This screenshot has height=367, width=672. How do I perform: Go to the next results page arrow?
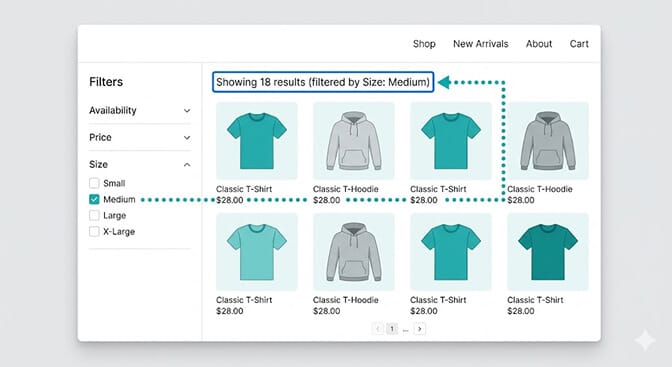[x=420, y=329]
